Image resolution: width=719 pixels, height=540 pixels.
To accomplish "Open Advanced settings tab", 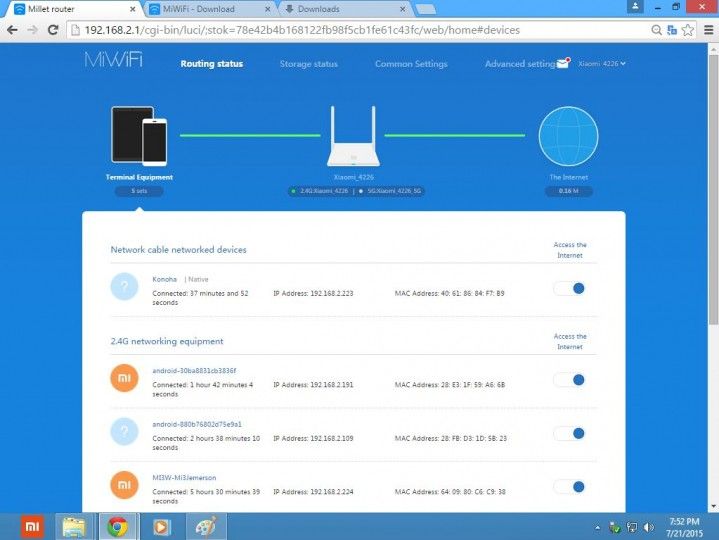I will coord(520,64).
